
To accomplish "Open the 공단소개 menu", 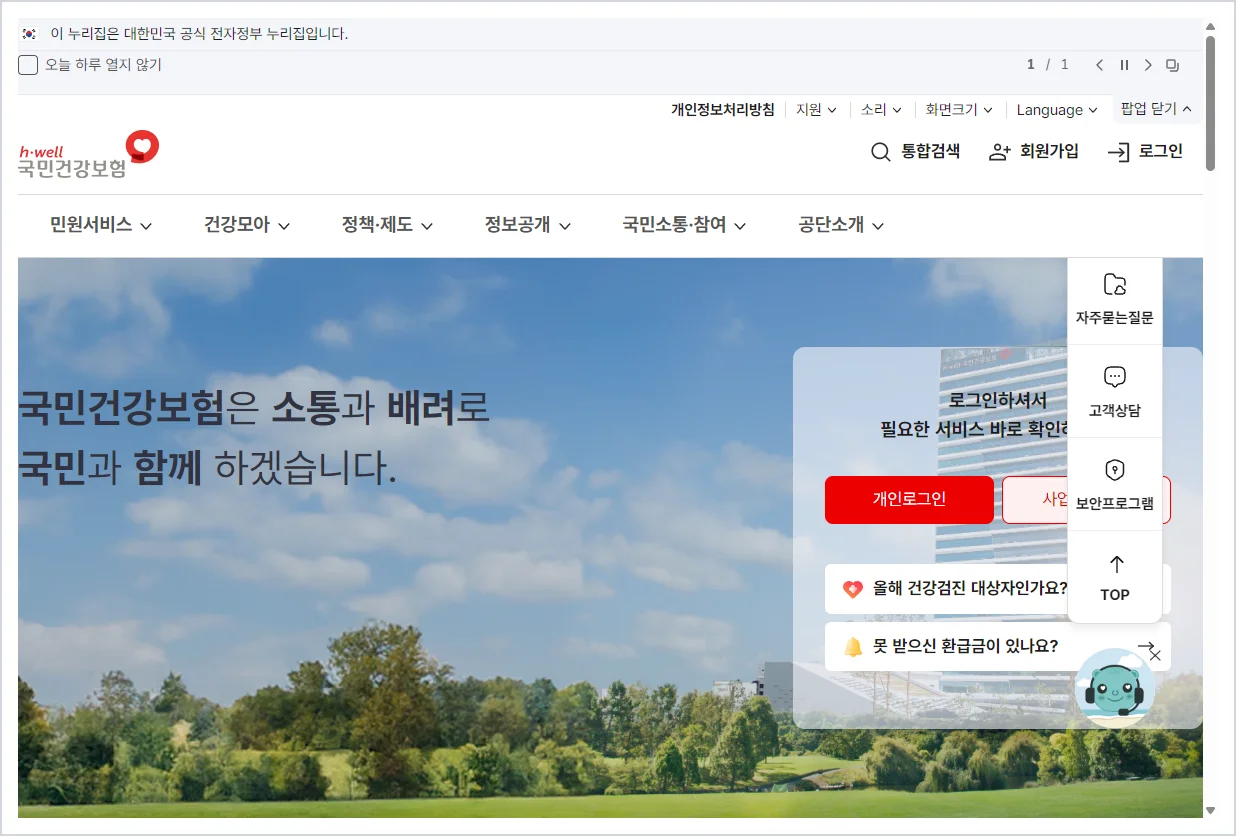I will [x=841, y=225].
